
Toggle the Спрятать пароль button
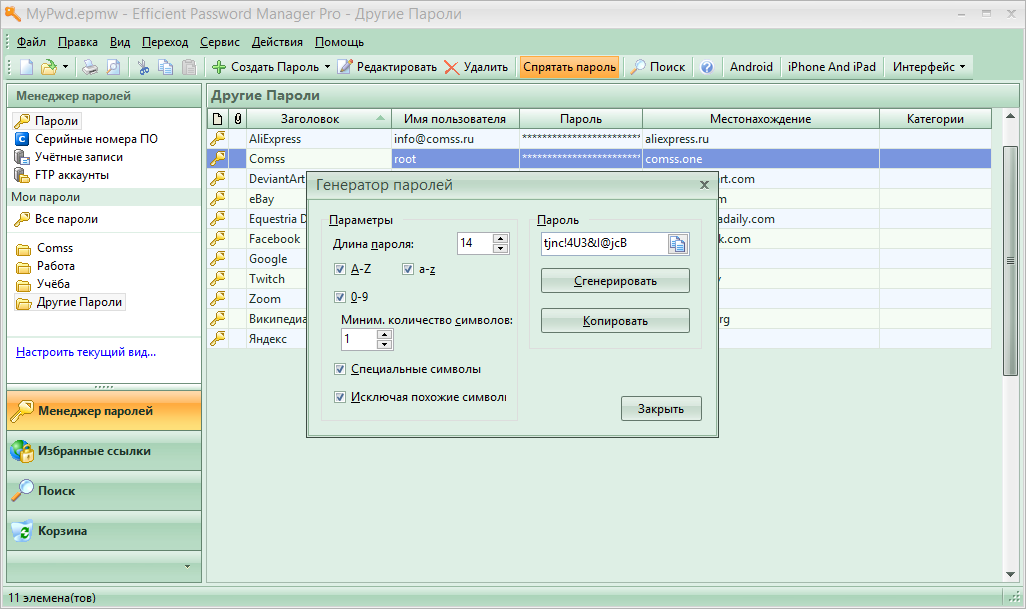[x=569, y=67]
